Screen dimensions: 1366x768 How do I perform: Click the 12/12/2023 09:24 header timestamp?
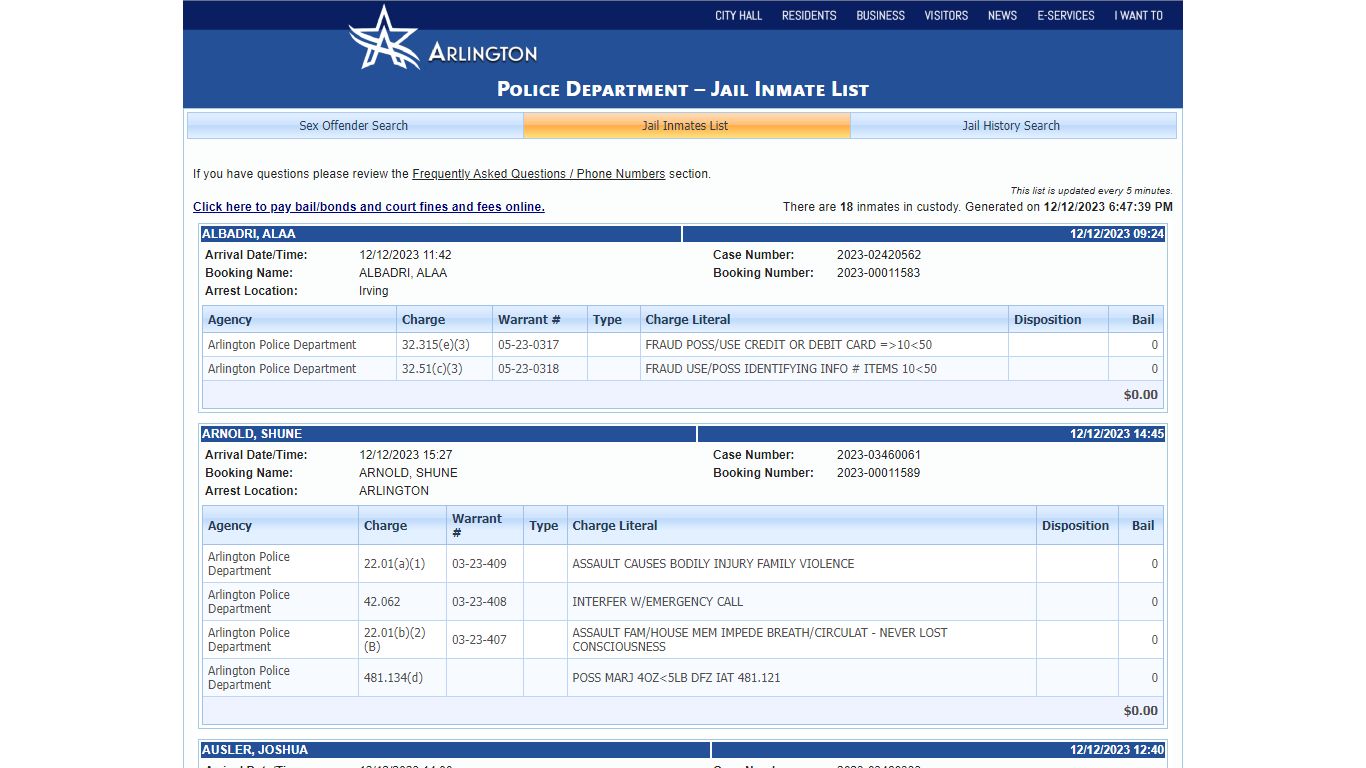click(x=1117, y=234)
